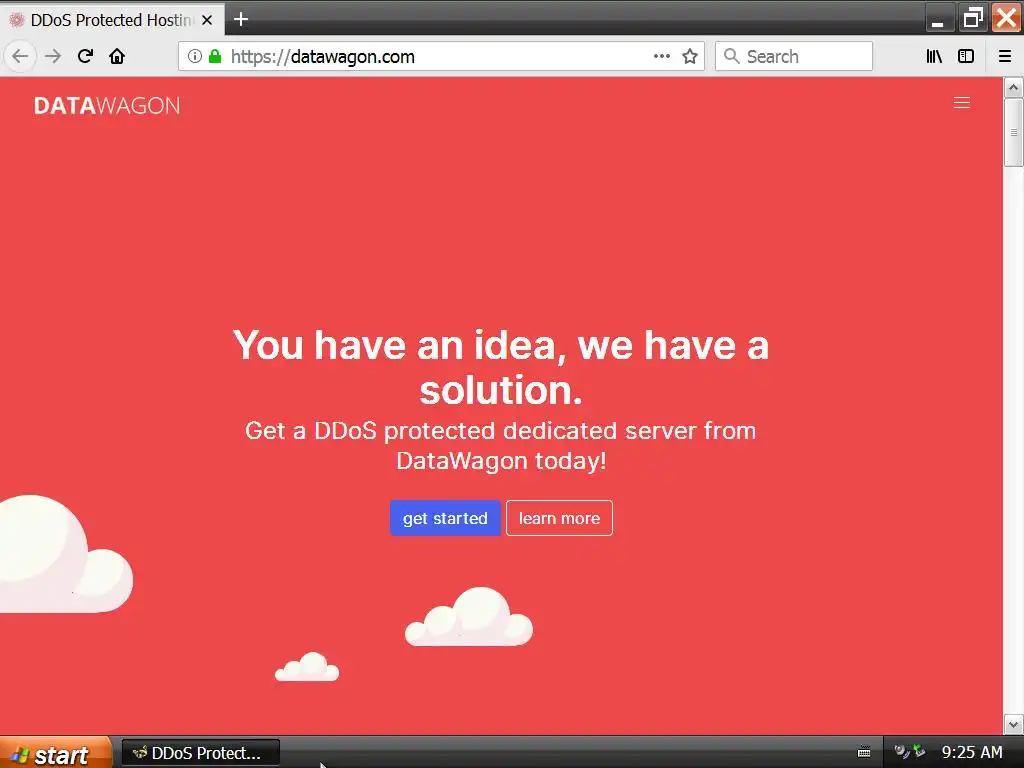The image size is (1024, 768).
Task: Show site information icon in address bar
Action: (195, 56)
